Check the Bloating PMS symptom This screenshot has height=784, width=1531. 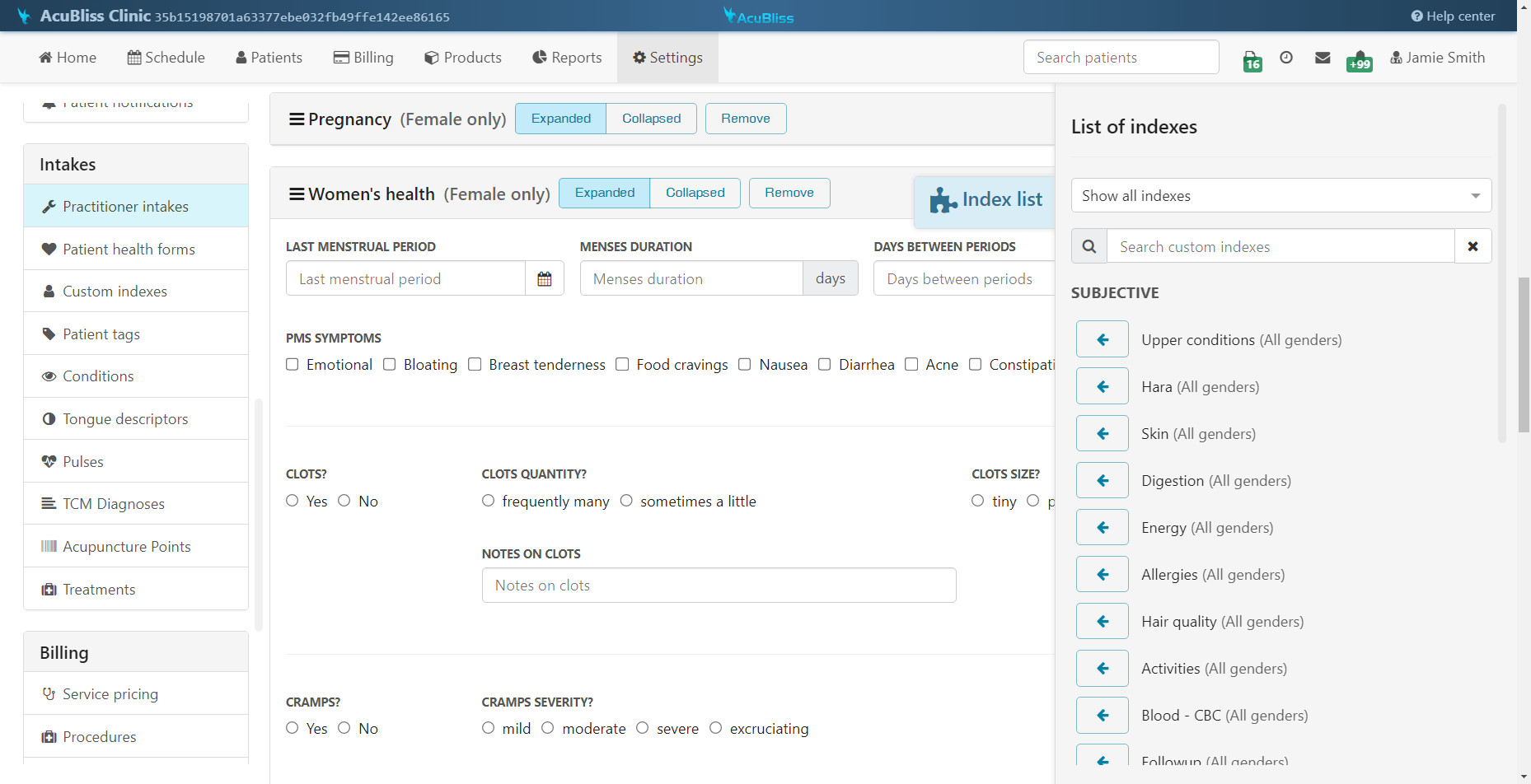pyautogui.click(x=390, y=364)
